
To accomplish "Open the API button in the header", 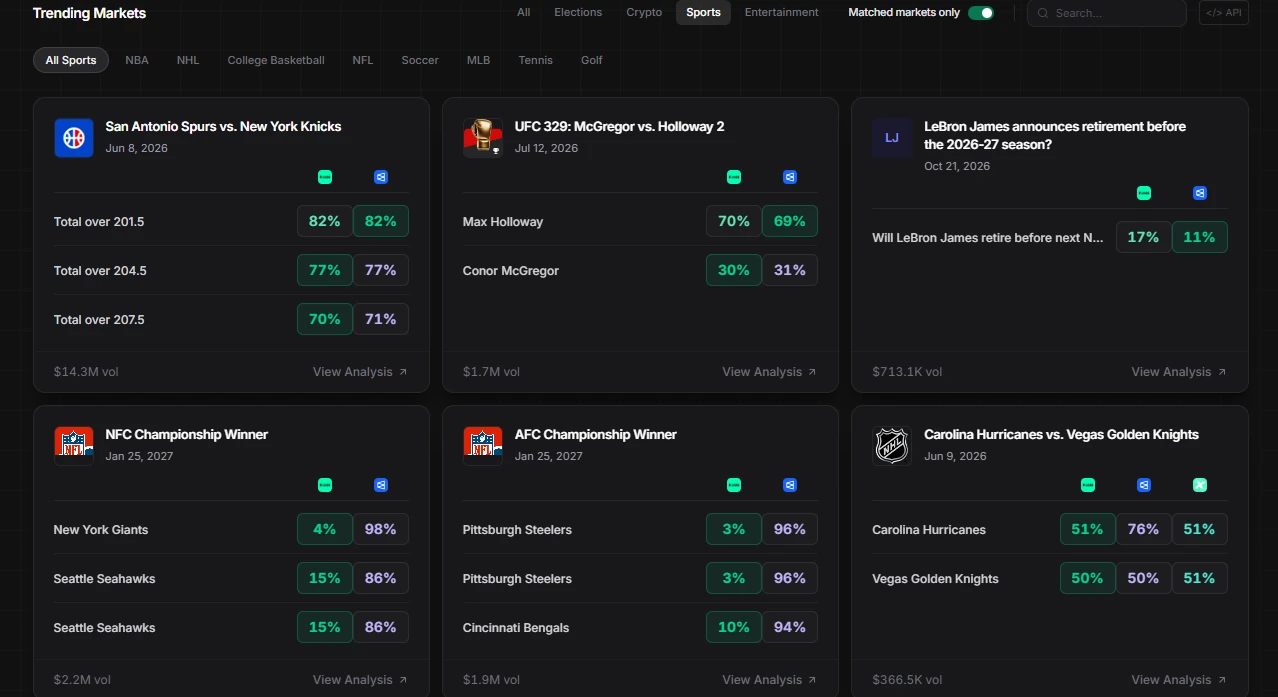I will [x=1224, y=13].
